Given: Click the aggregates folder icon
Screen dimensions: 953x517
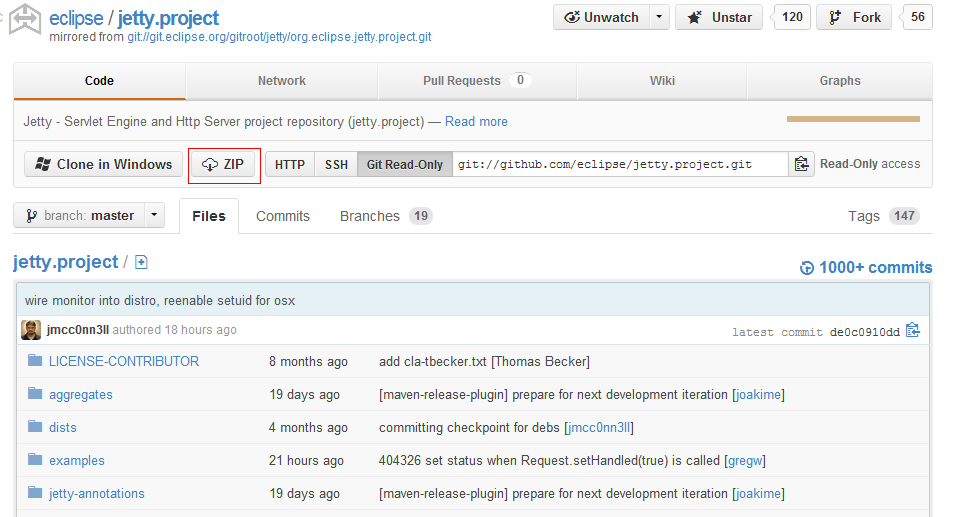Looking at the screenshot, I should pyautogui.click(x=35, y=394).
